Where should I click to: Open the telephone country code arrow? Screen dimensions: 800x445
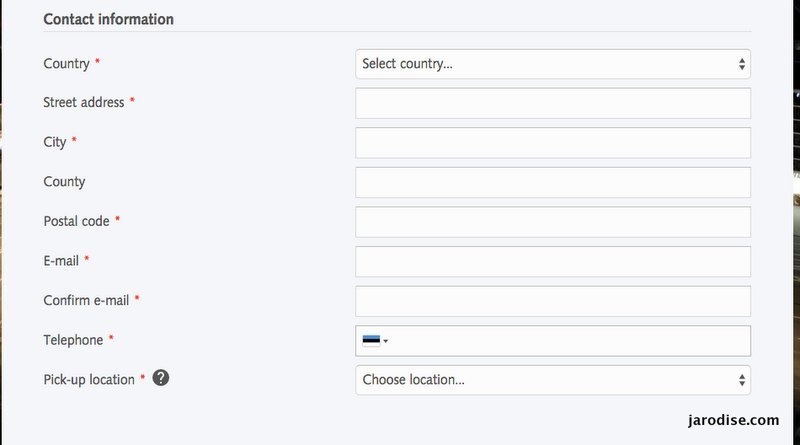point(386,341)
